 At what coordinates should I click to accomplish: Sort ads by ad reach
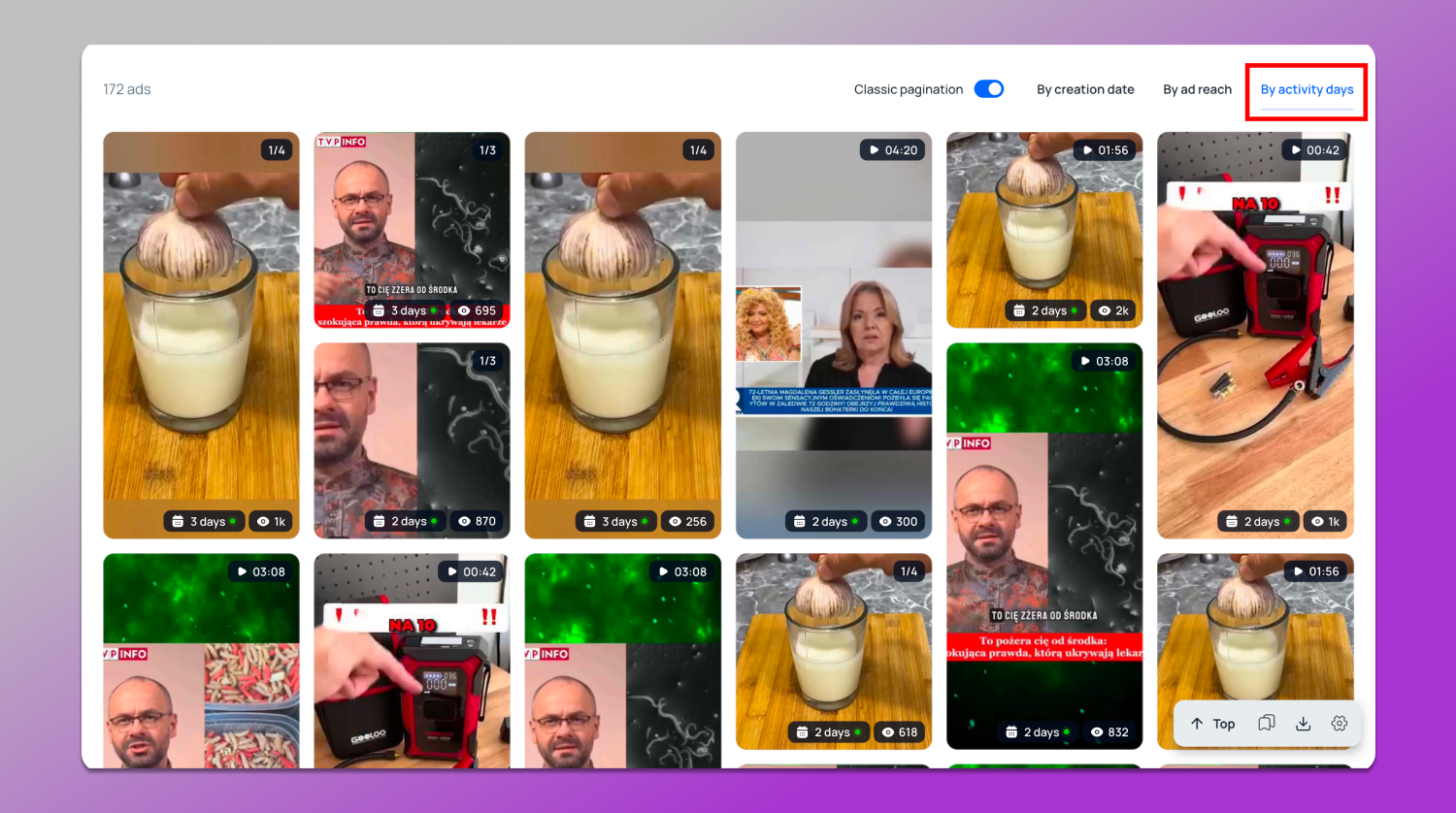point(1197,89)
